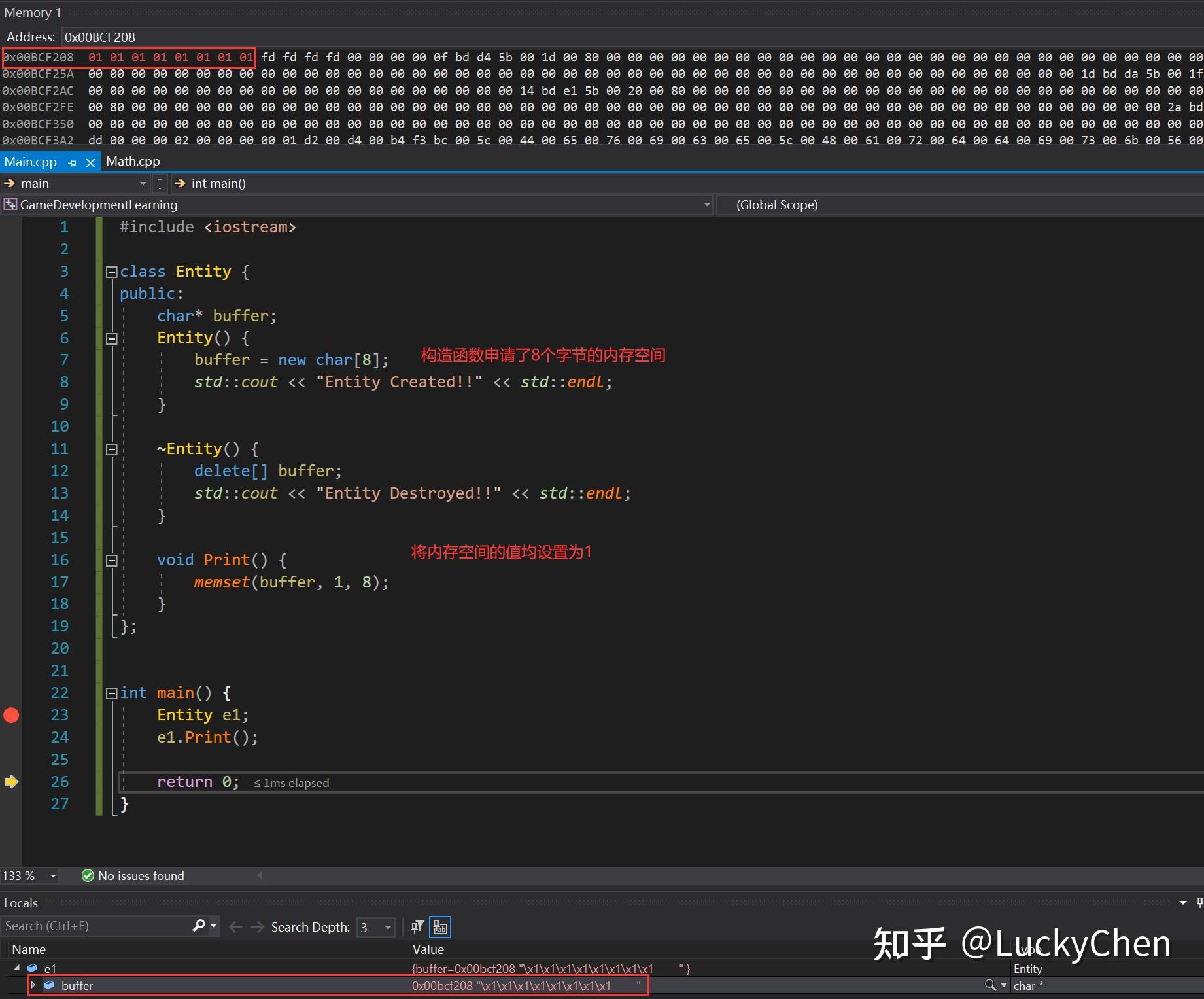Click the back navigation arrow in Locals panel
The width and height of the screenshot is (1204, 999).
click(235, 927)
